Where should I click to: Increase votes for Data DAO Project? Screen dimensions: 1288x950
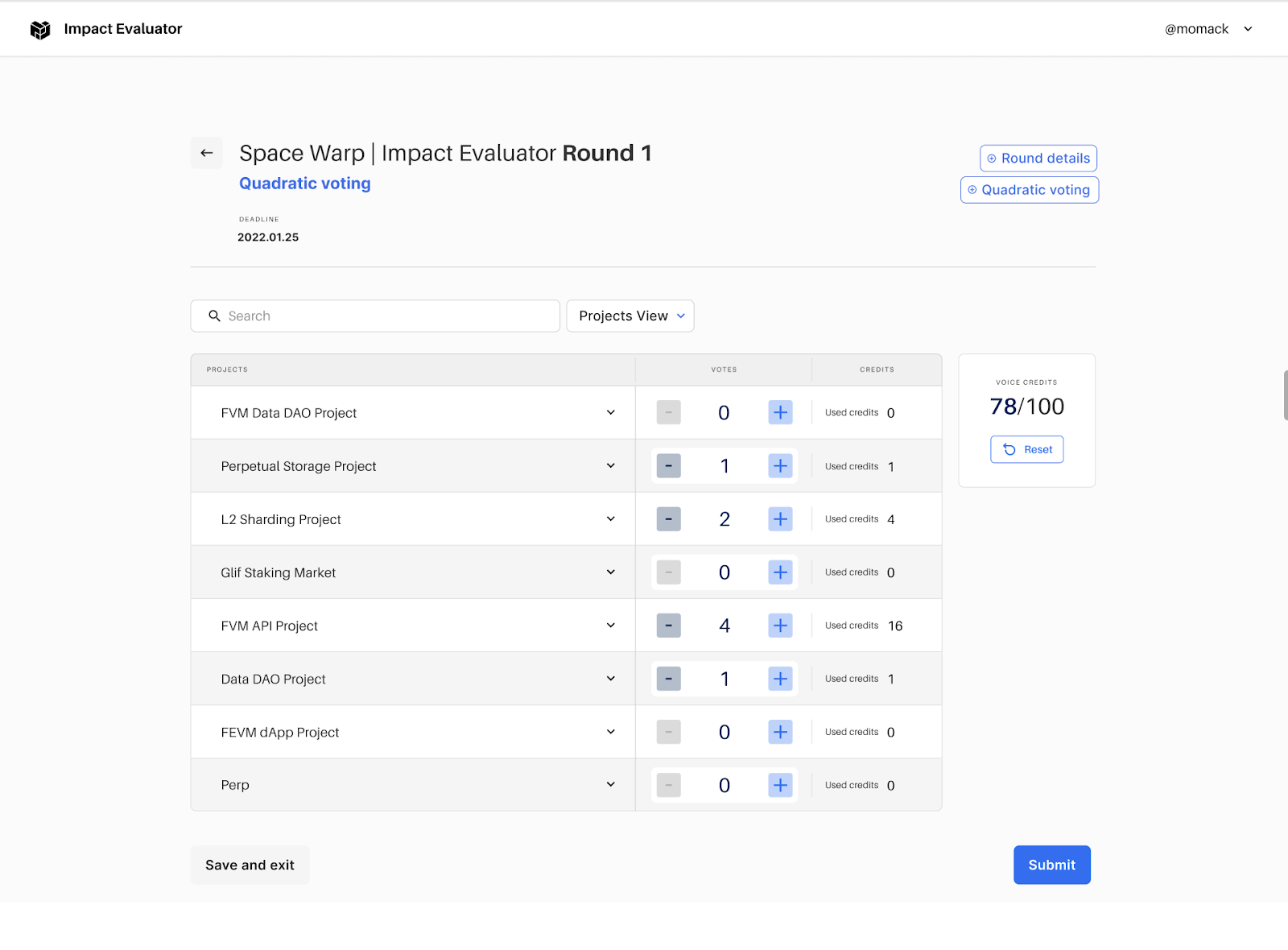click(780, 679)
